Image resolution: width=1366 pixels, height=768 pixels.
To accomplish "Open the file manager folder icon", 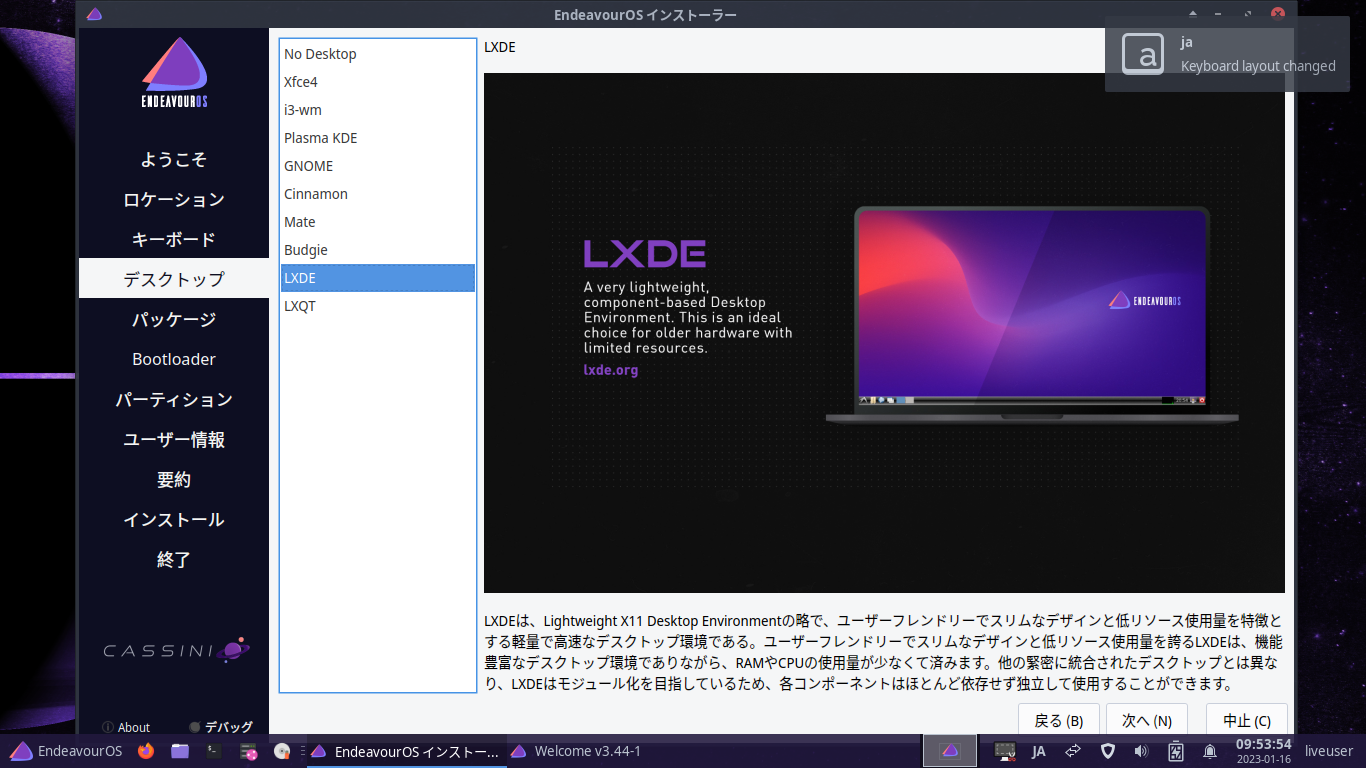I will pos(180,751).
